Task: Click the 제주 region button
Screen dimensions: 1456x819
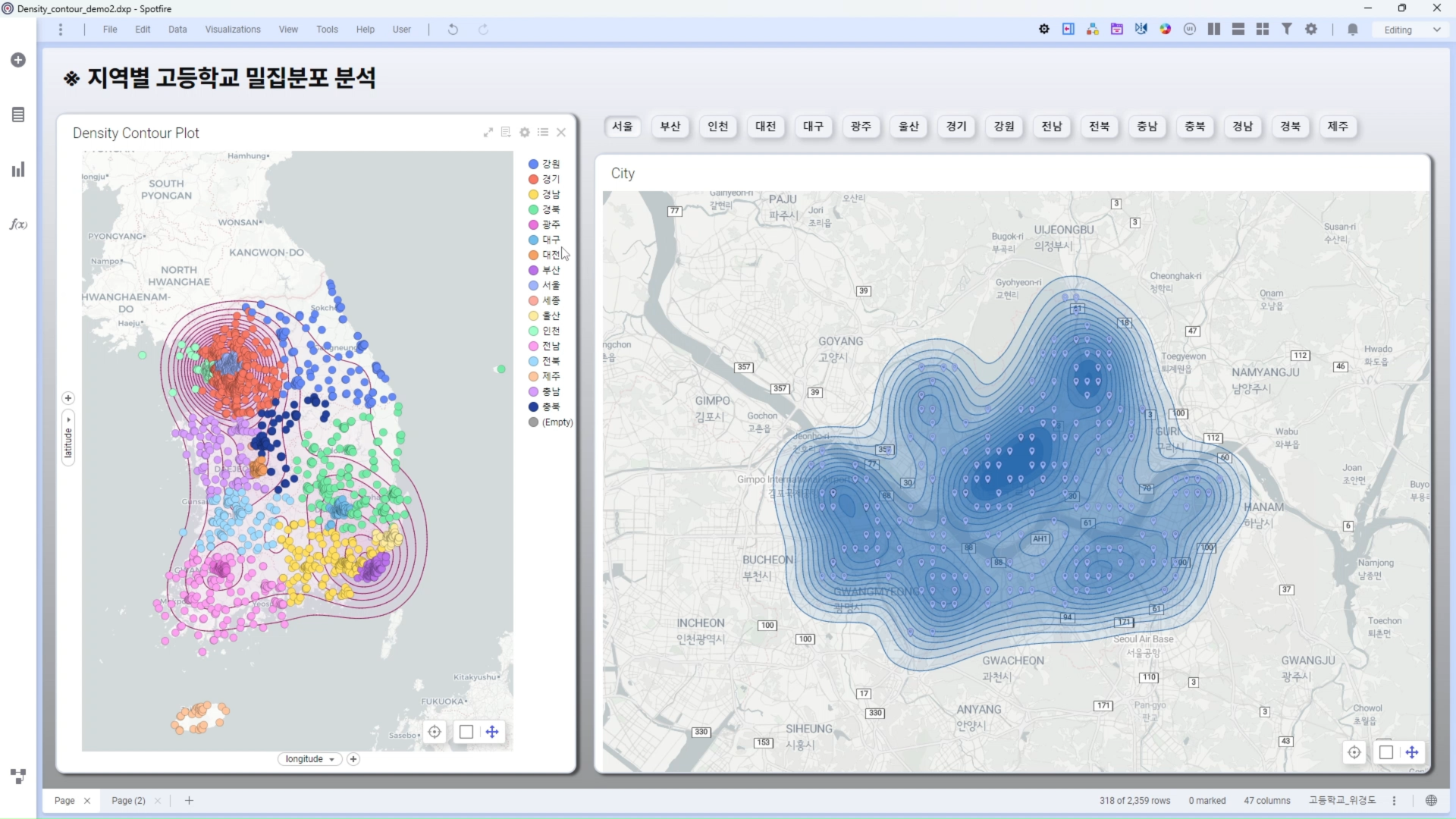Action: pyautogui.click(x=1338, y=127)
